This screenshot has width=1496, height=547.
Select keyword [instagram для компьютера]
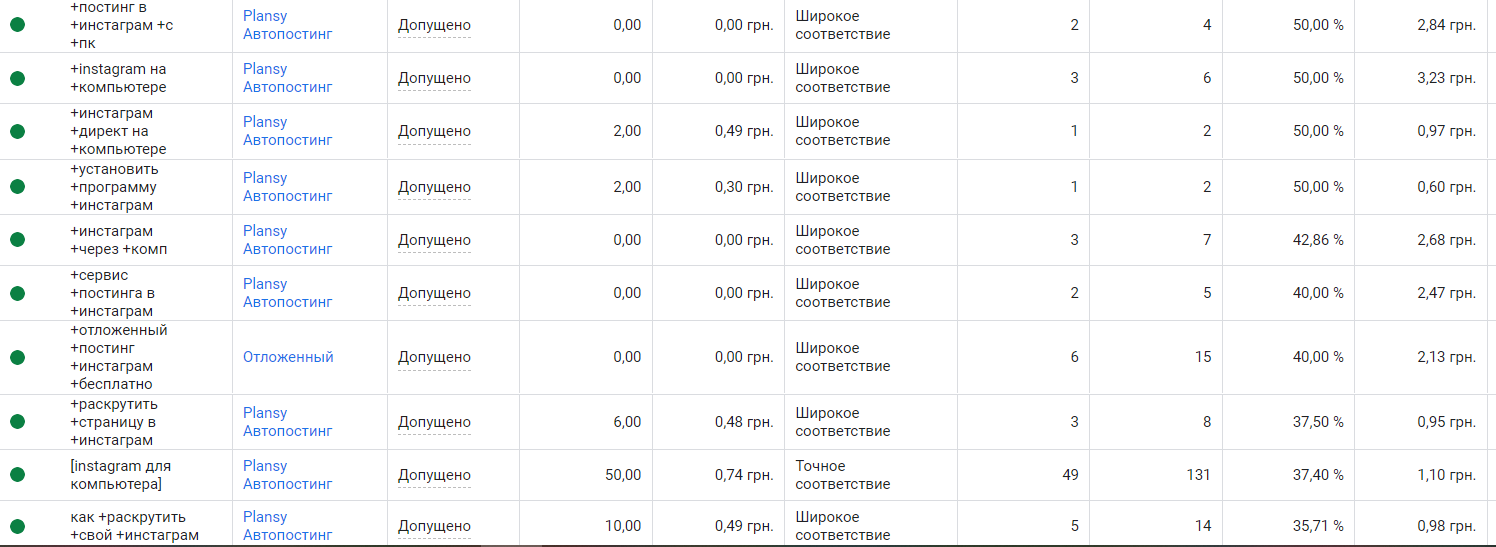pos(121,475)
